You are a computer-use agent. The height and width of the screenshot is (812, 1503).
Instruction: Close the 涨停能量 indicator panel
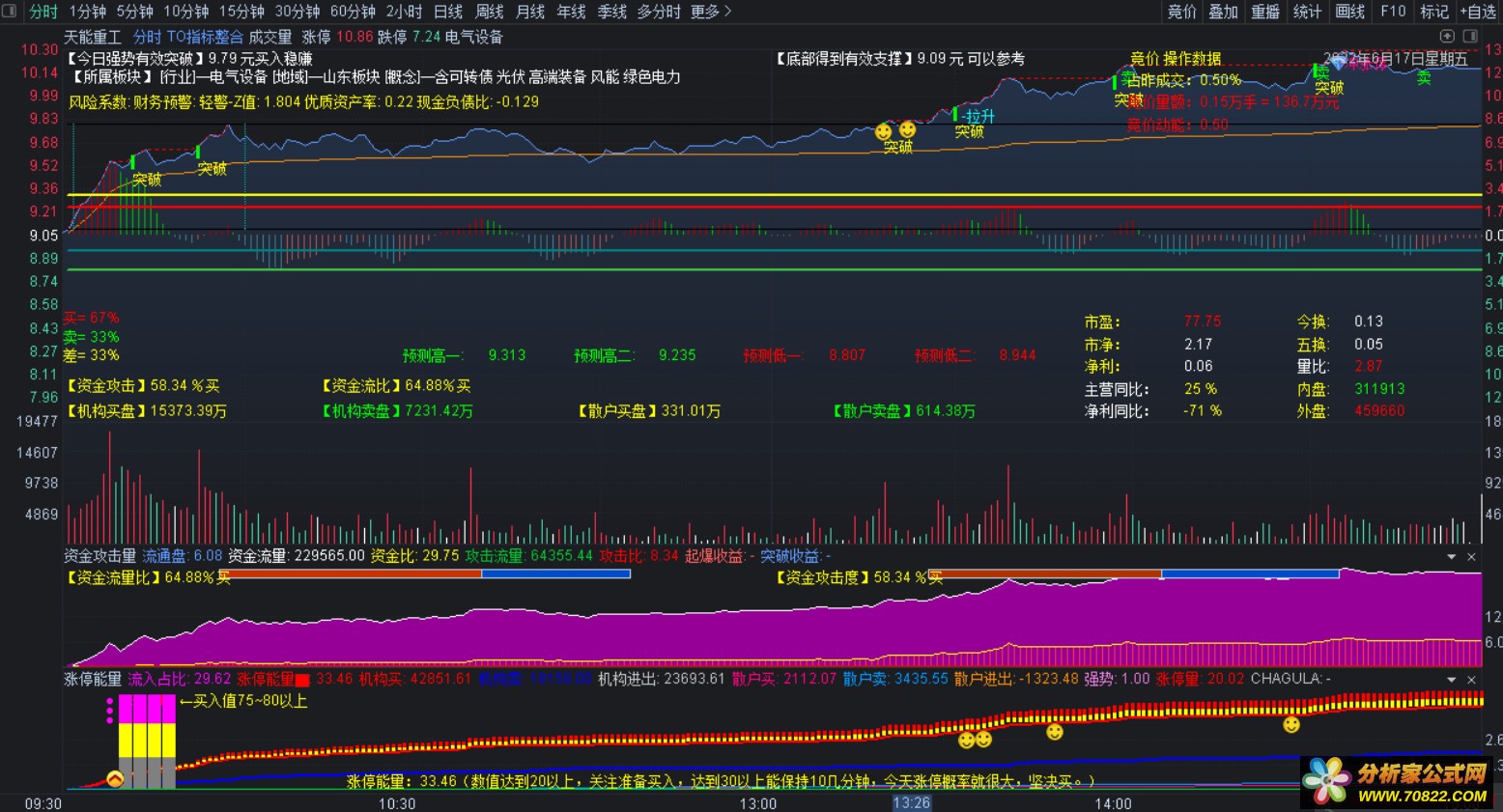click(x=1471, y=680)
